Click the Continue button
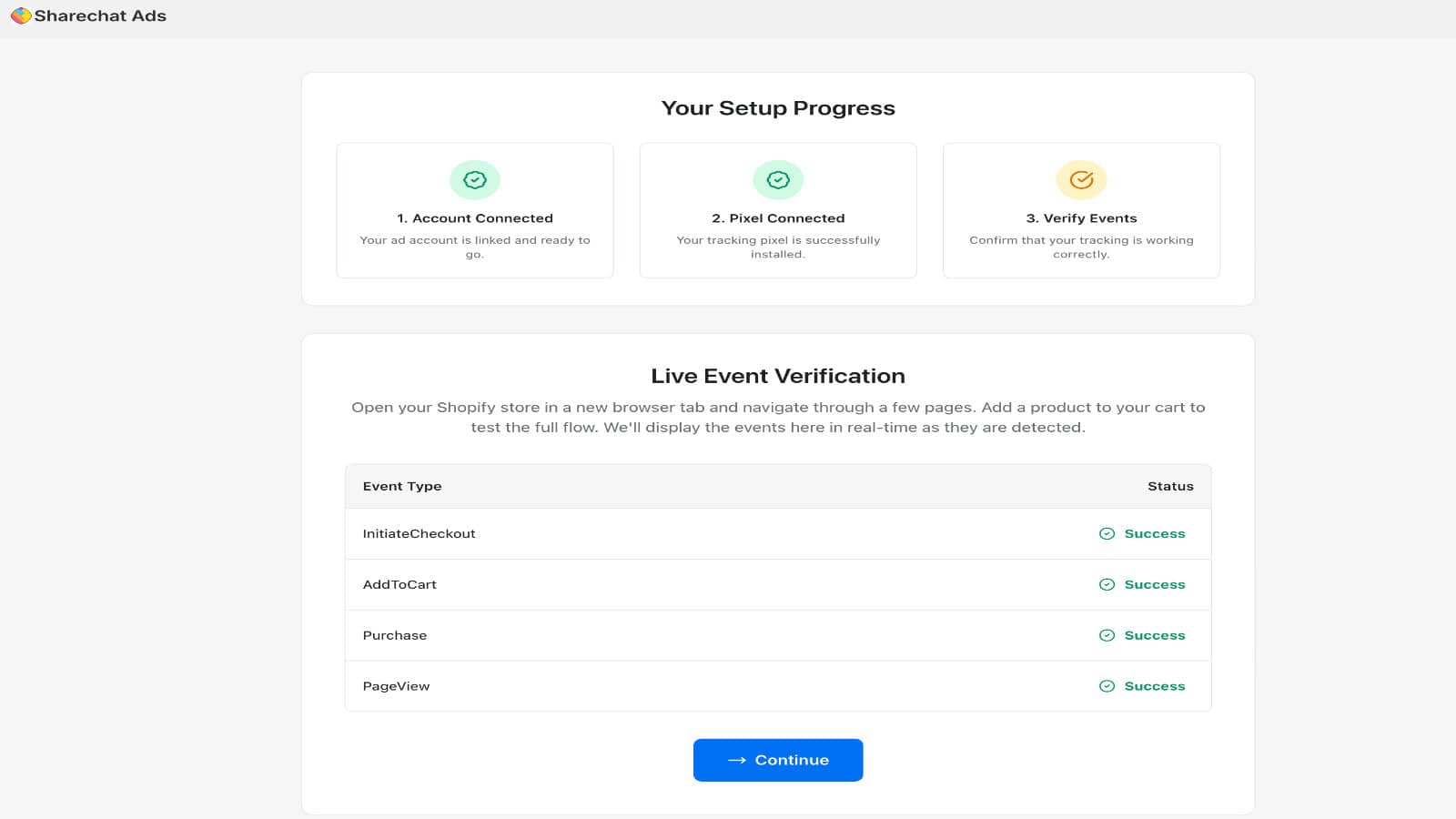1456x819 pixels. point(778,760)
